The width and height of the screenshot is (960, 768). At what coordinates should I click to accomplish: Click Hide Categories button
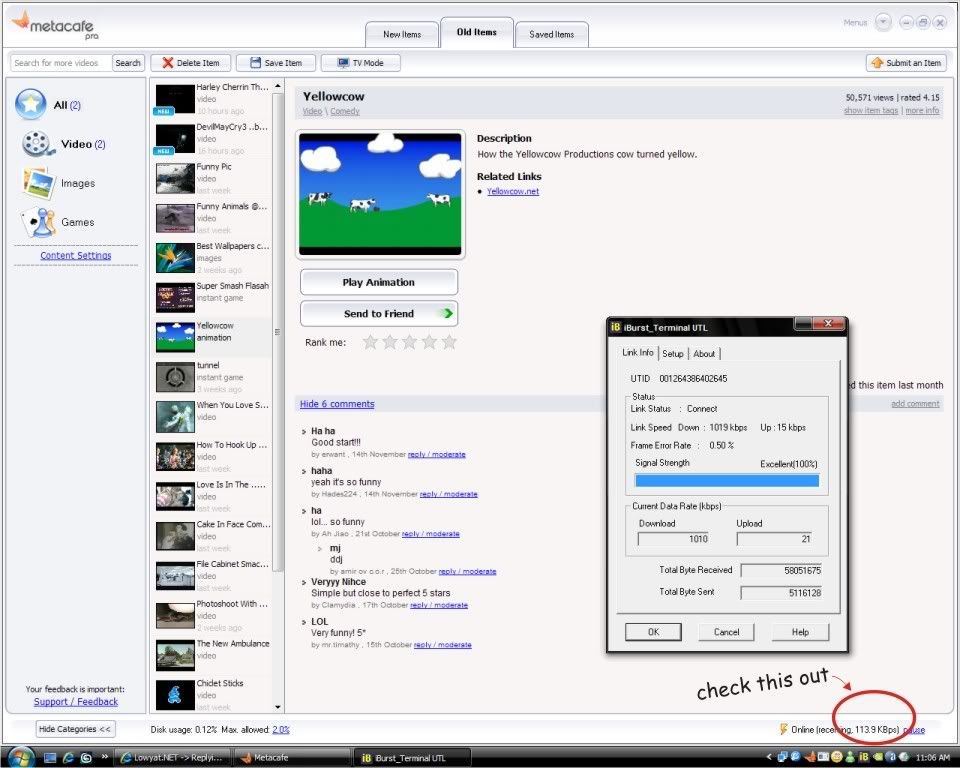point(75,729)
